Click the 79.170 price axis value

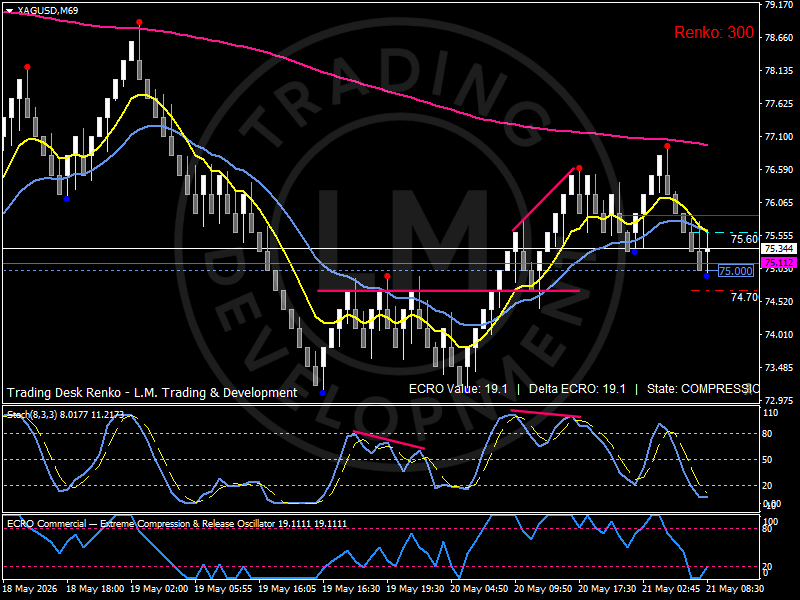click(779, 5)
